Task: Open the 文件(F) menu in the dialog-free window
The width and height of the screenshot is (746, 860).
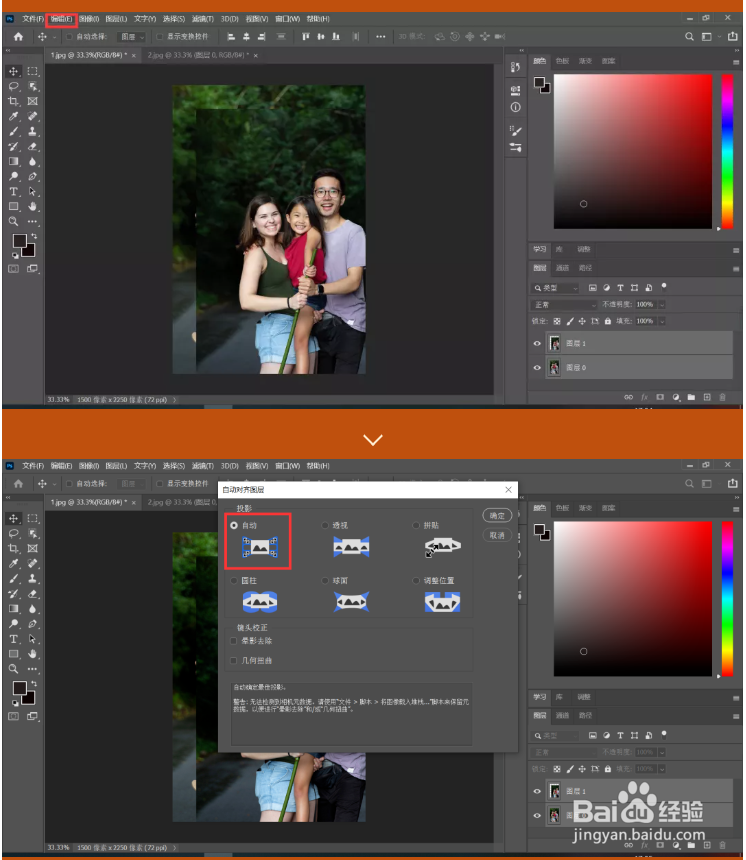Action: point(33,19)
